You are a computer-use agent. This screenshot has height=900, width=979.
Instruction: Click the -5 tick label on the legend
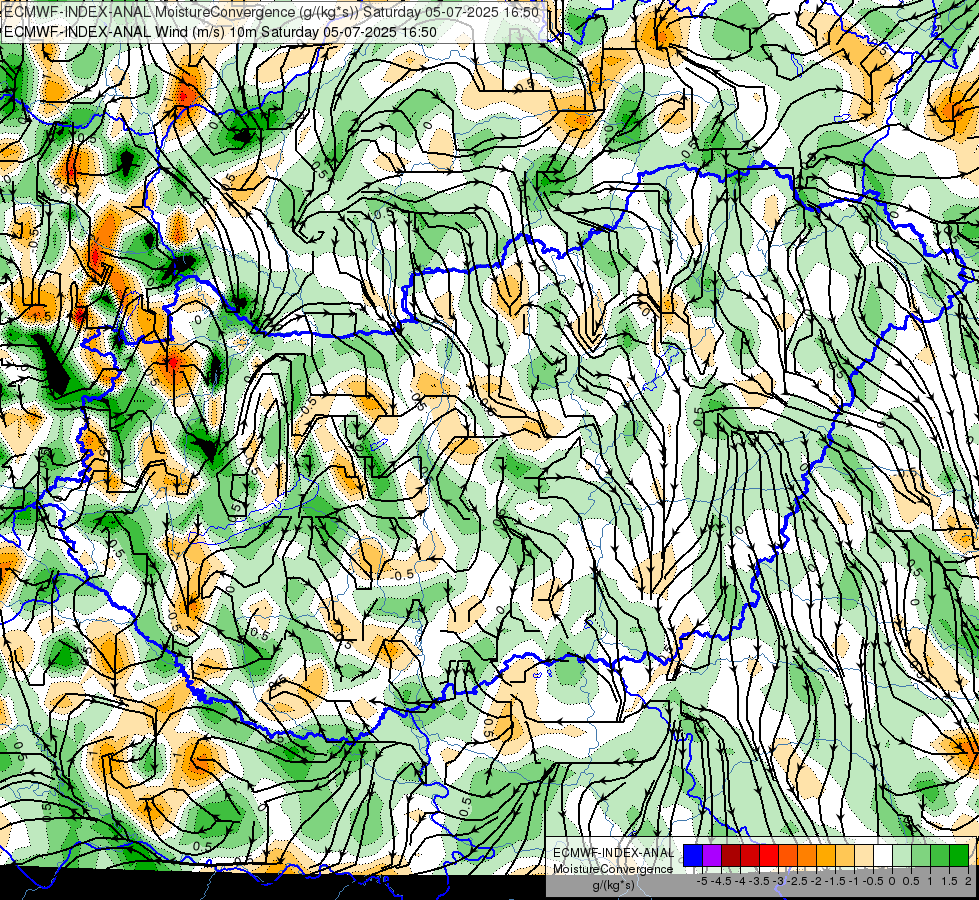702,881
